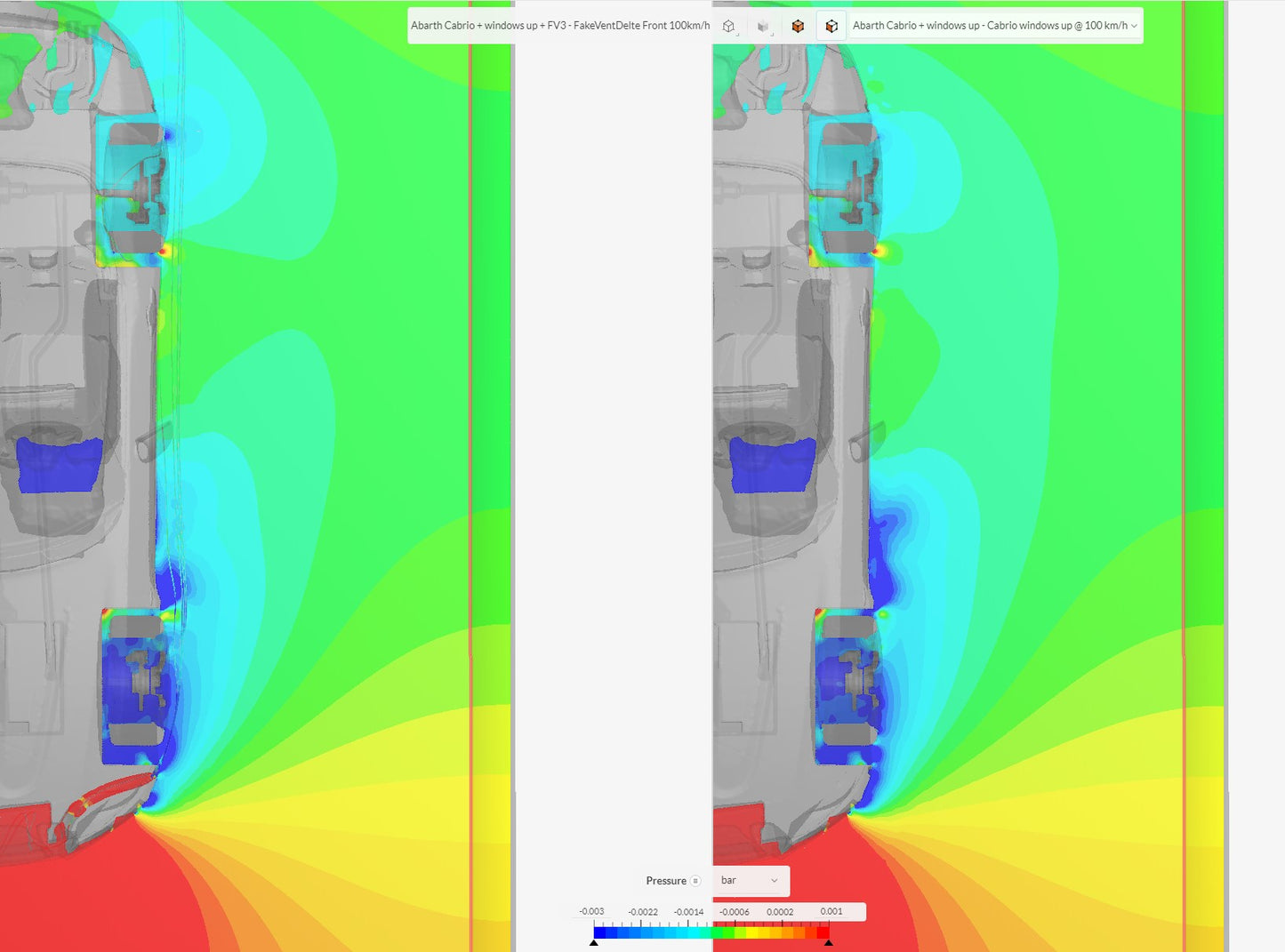Click the Pressure legend label
Viewport: 1285px width, 952px height.
point(665,881)
